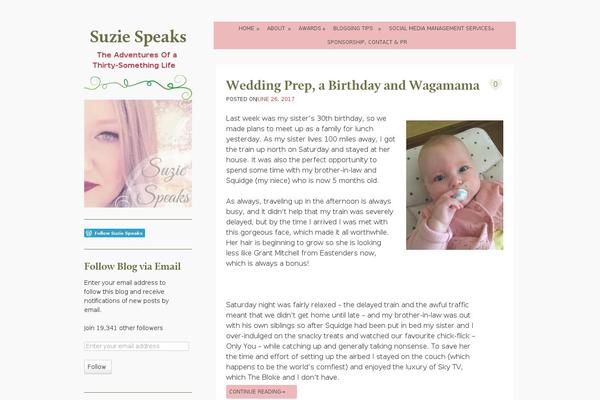
Task: Click the Thirty-Something Life tagline text
Action: pyautogui.click(x=134, y=65)
